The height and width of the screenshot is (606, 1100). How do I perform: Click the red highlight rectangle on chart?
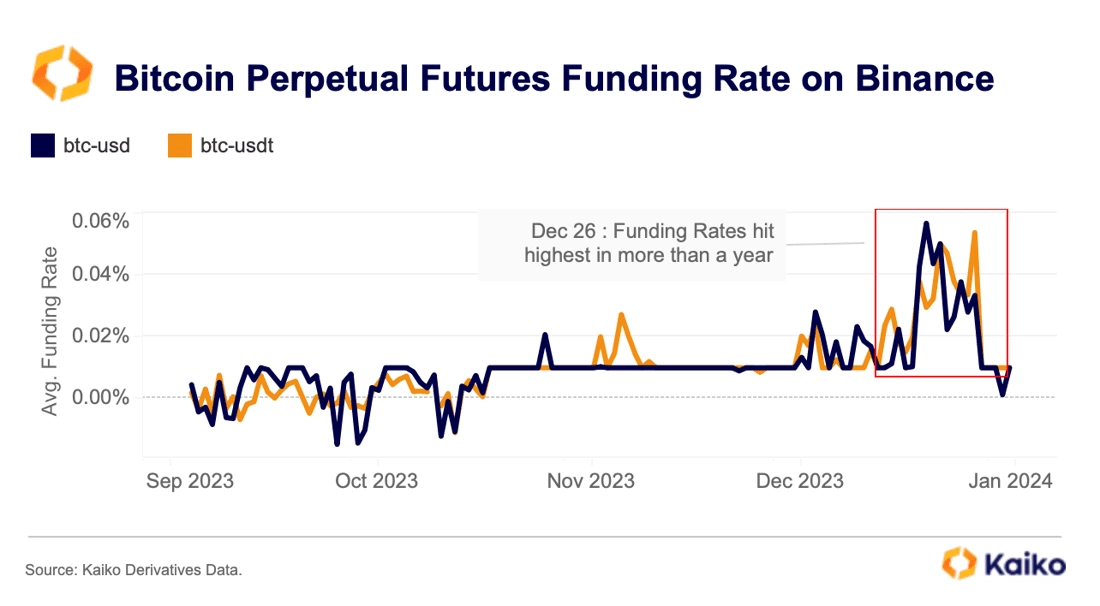point(941,292)
